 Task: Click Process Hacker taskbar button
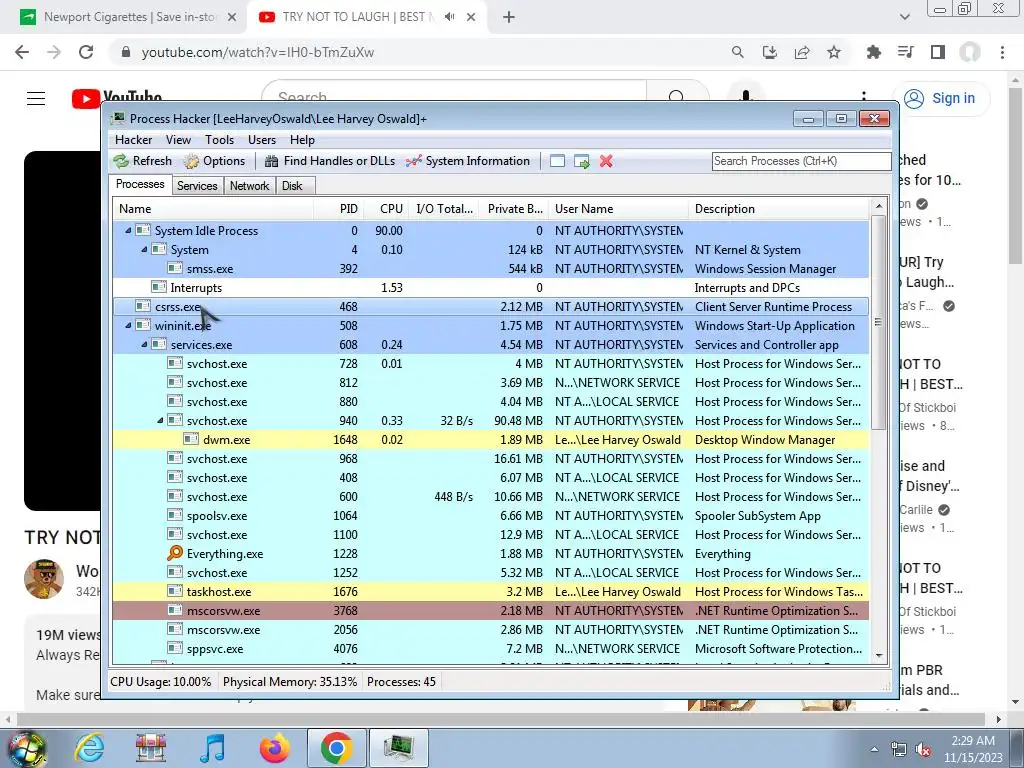click(x=398, y=748)
